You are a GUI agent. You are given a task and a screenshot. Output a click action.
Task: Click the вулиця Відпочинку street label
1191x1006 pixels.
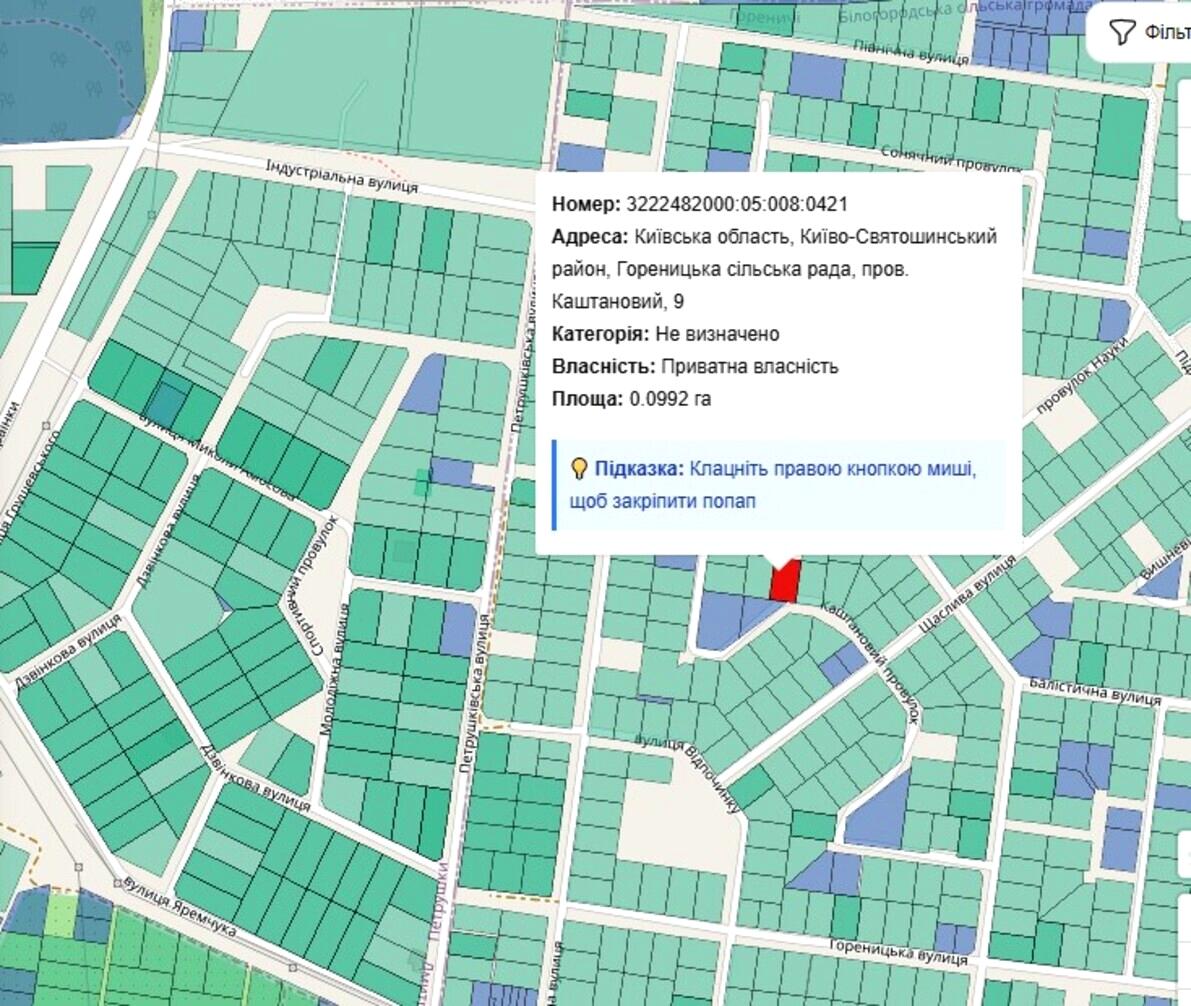(x=691, y=774)
